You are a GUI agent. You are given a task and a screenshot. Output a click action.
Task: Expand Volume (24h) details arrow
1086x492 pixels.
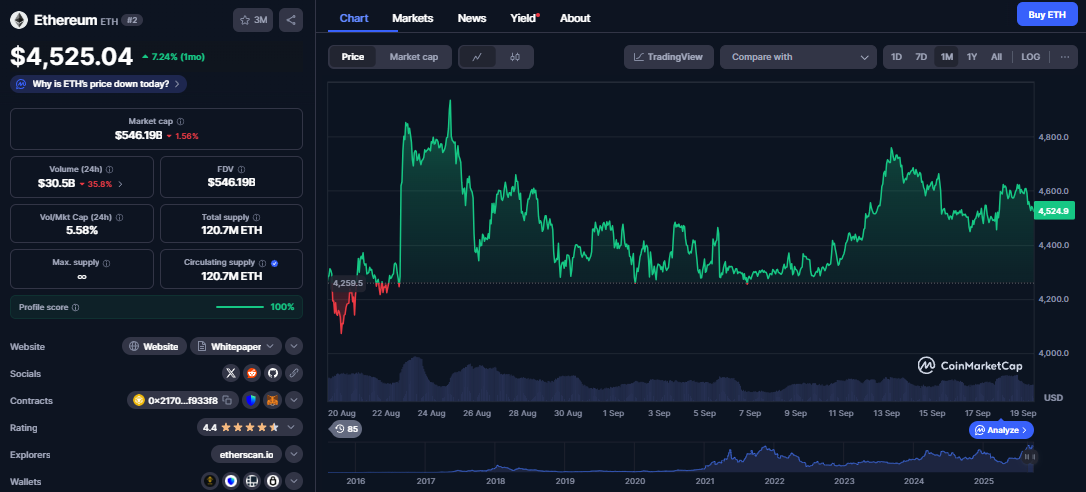point(121,184)
